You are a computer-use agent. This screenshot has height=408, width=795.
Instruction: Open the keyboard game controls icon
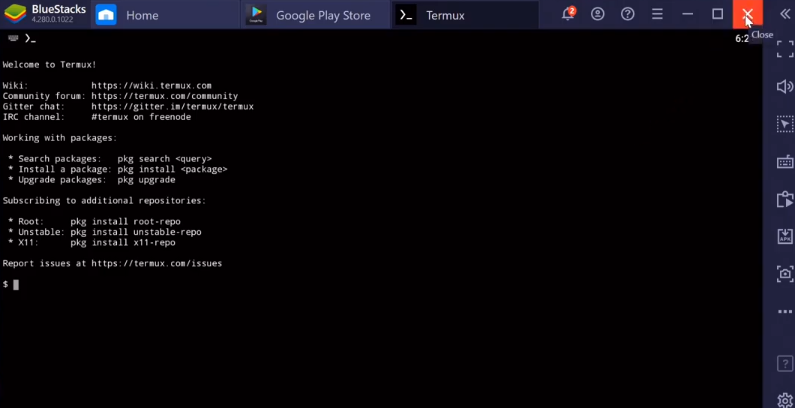(785, 162)
